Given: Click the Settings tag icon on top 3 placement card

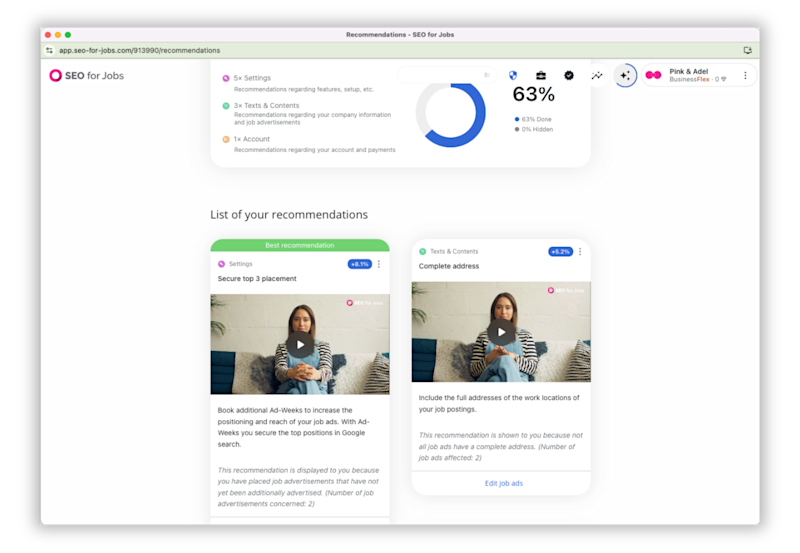Looking at the screenshot, I should tap(221, 264).
